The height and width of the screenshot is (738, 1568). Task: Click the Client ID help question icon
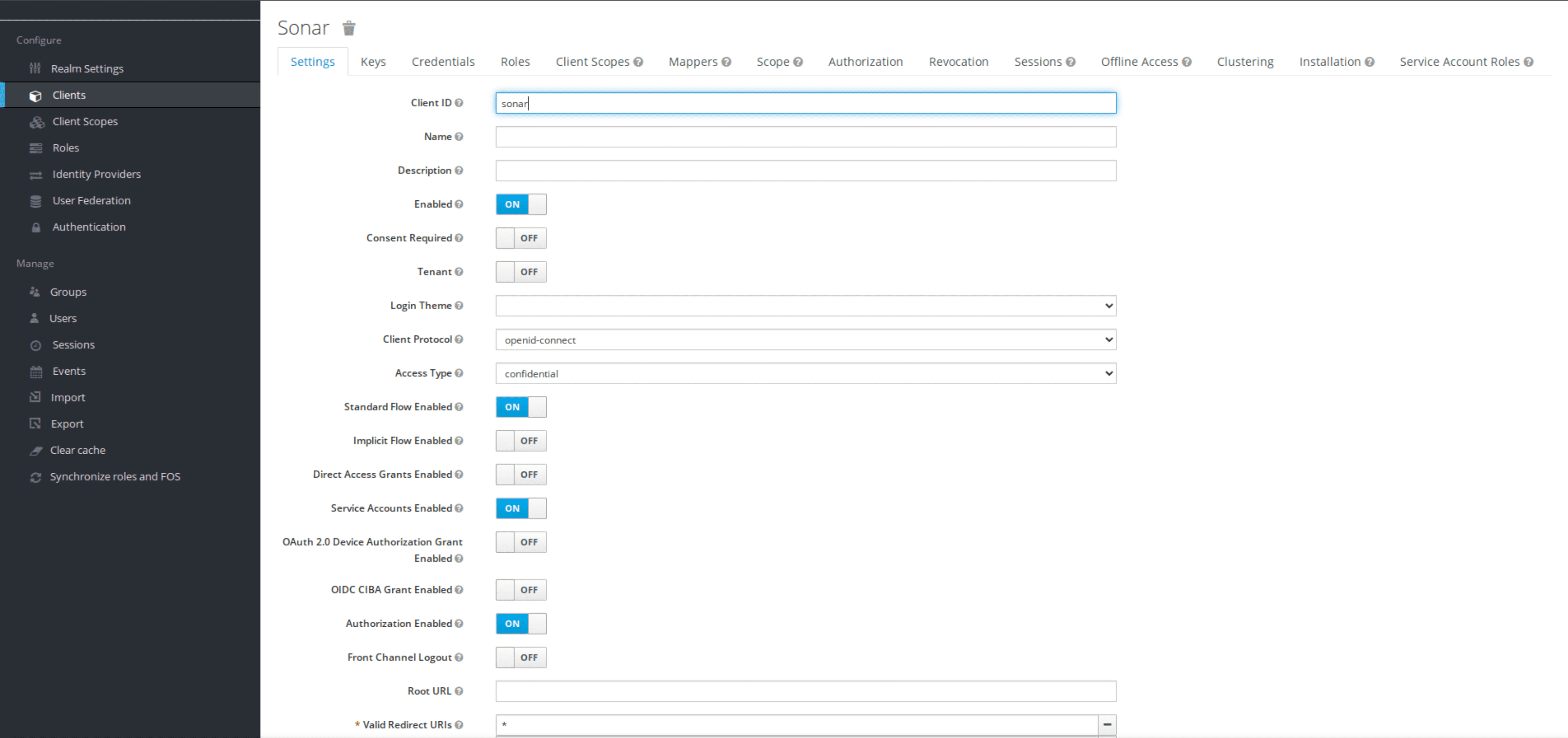tap(459, 103)
